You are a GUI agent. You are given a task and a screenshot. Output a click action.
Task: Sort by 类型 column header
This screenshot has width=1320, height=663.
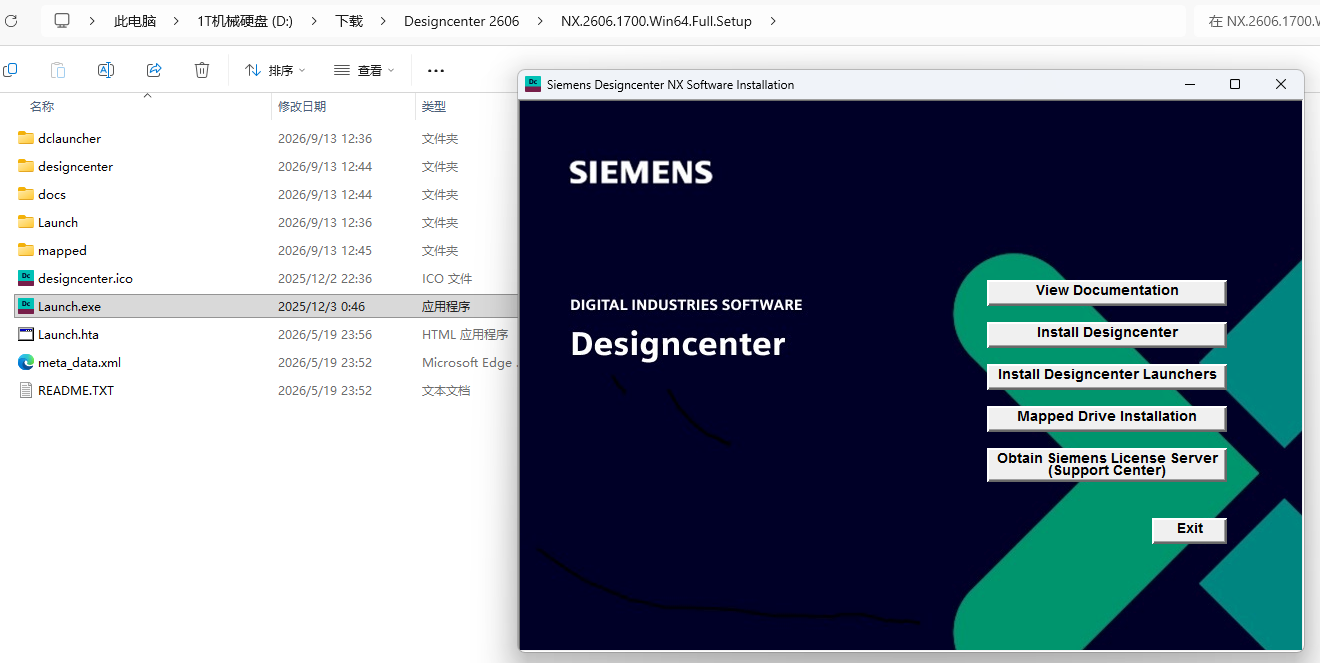434,106
